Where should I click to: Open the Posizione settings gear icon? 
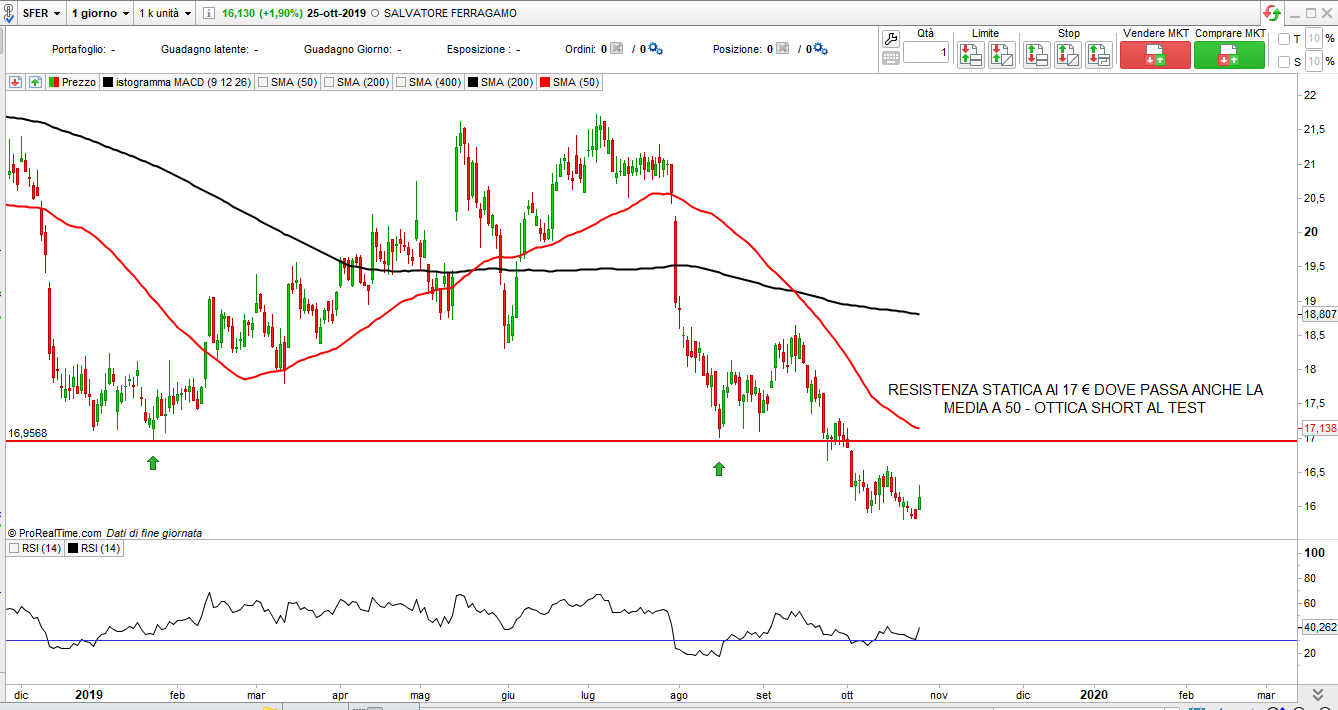(x=820, y=49)
